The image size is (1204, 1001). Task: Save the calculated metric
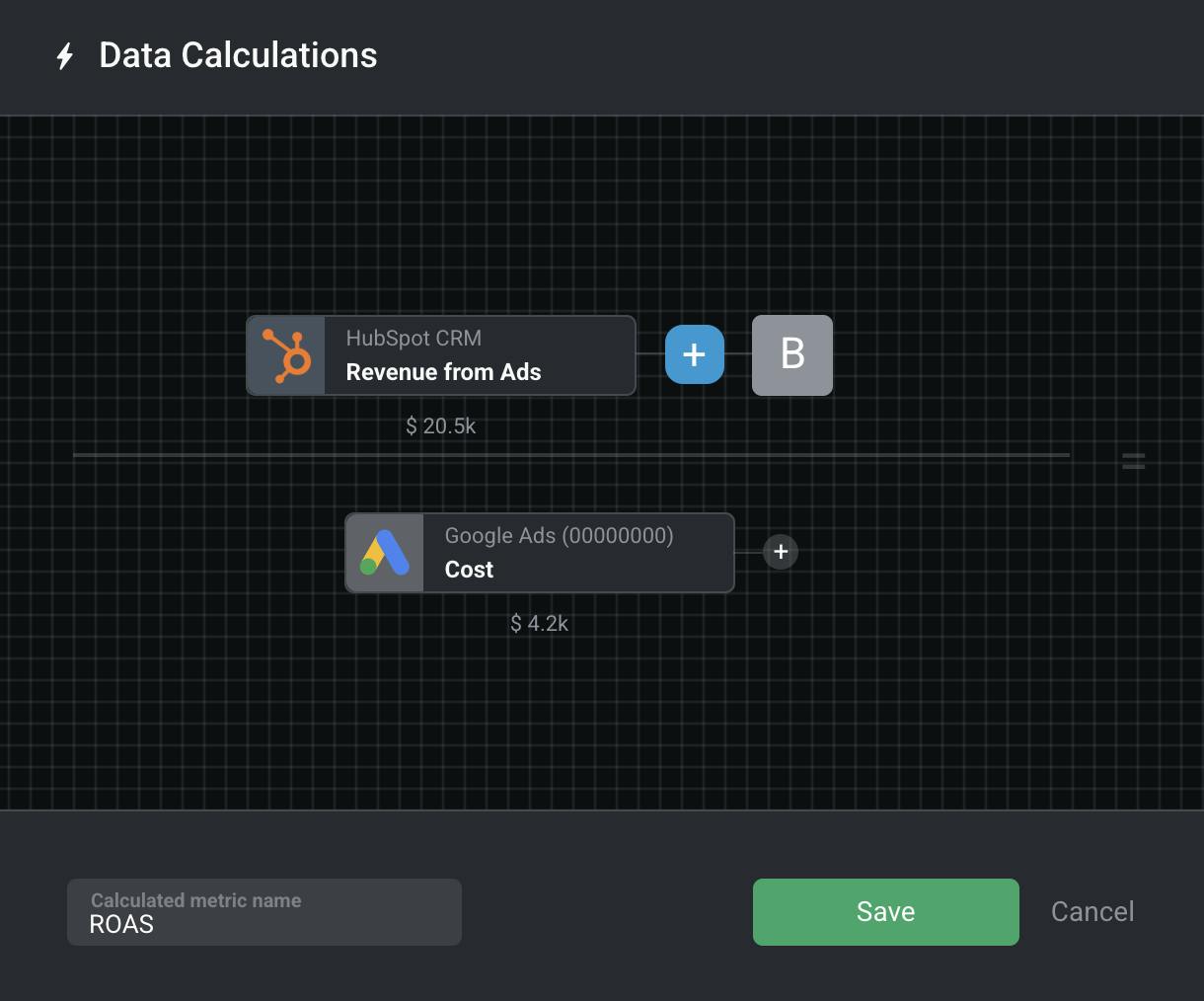[885, 912]
